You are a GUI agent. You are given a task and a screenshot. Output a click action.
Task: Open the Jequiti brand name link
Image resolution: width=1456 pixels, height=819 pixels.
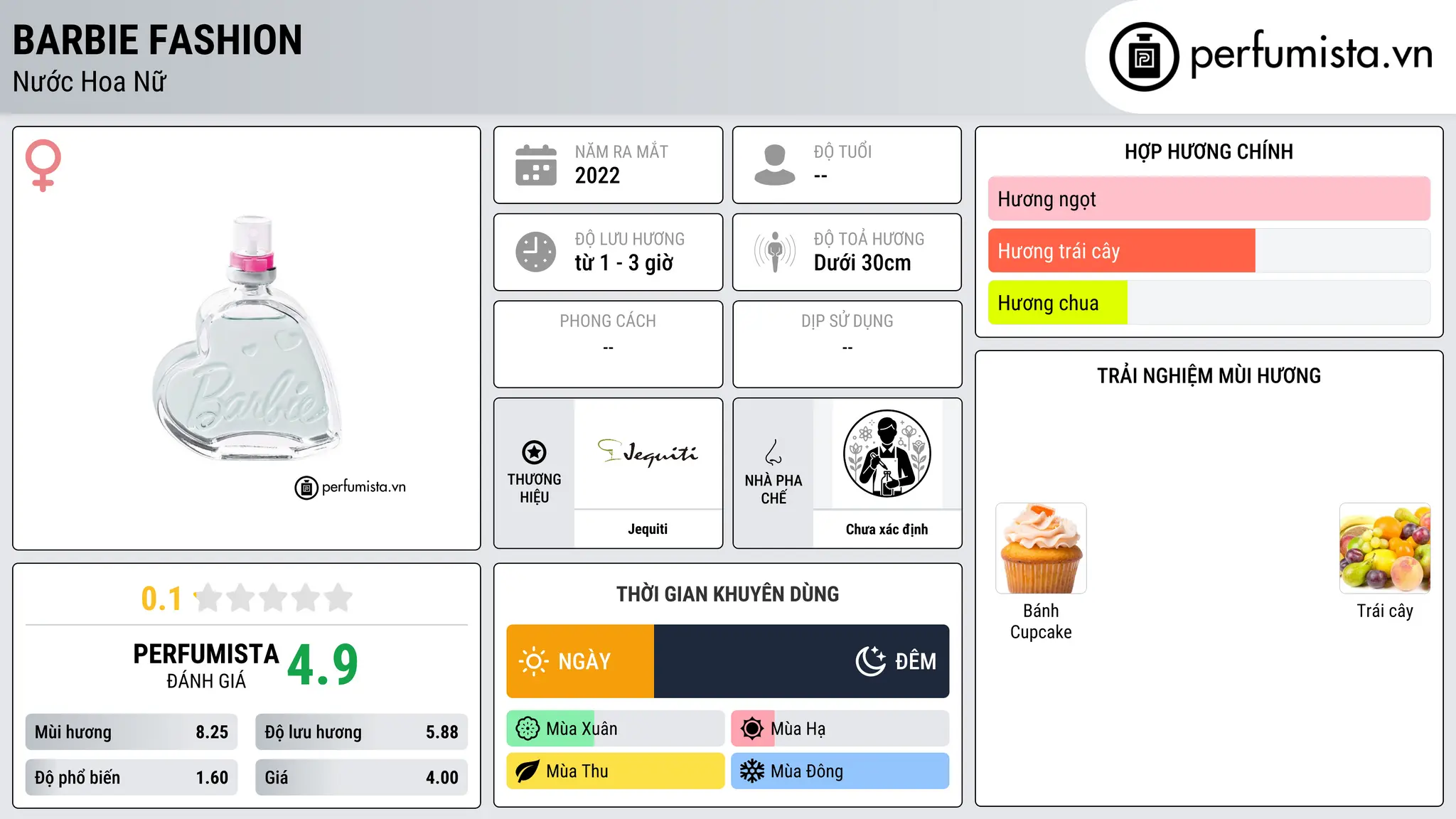pos(648,529)
